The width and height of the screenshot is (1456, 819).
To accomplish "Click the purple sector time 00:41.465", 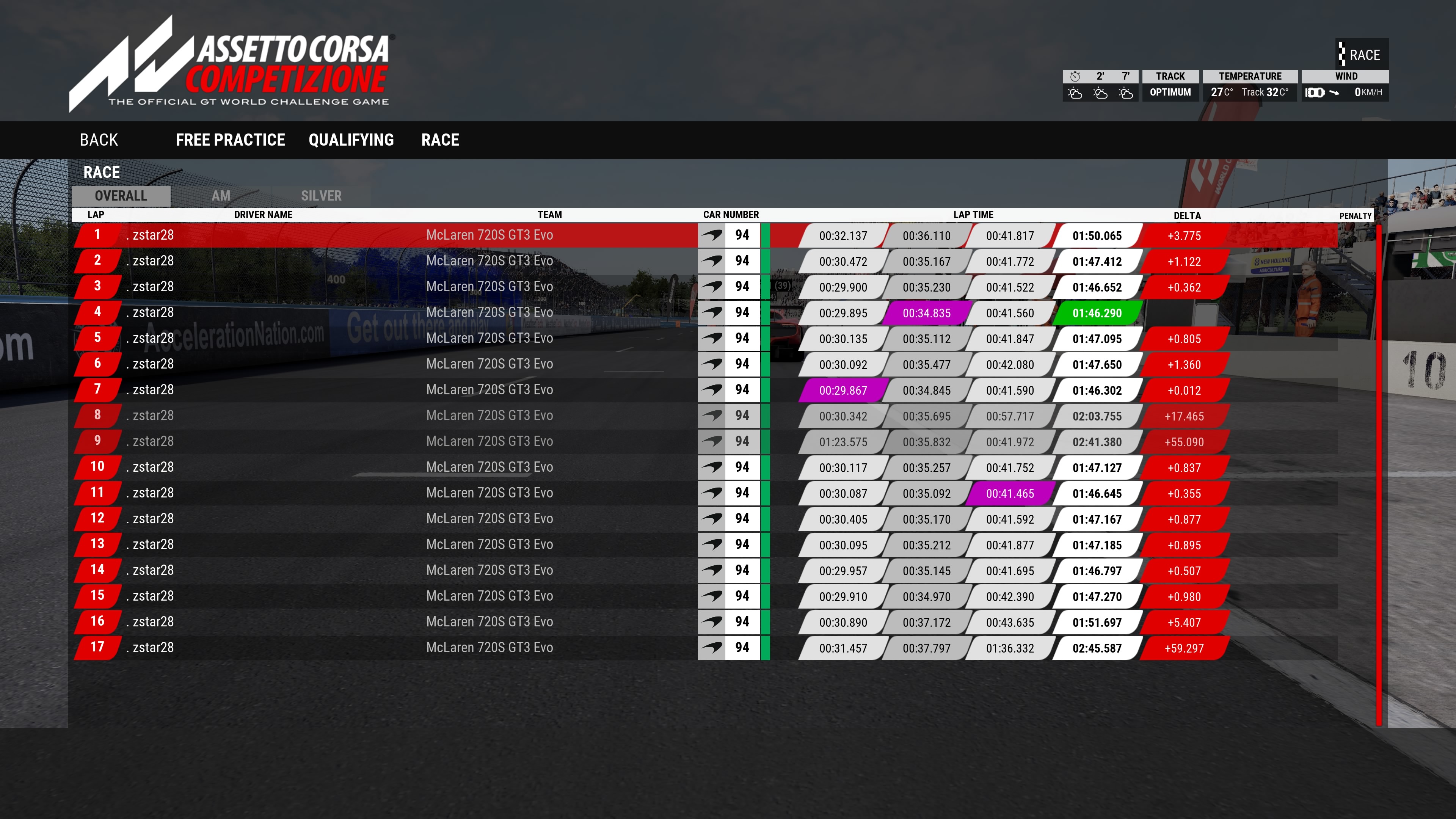I will [1010, 493].
